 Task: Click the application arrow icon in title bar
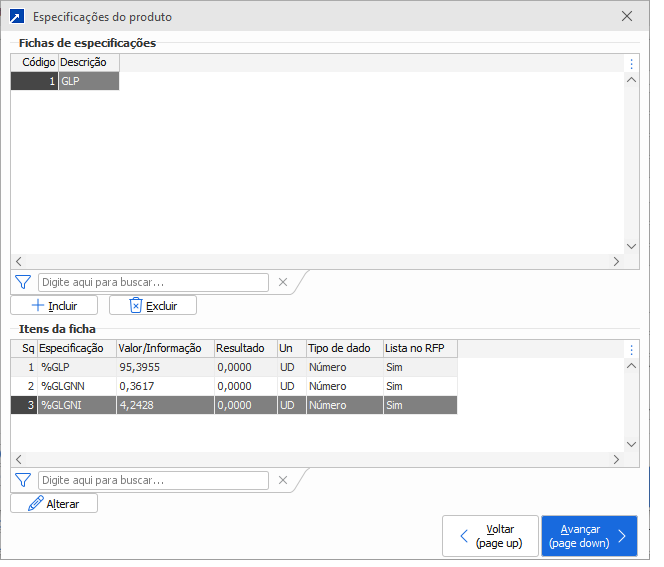17,17
